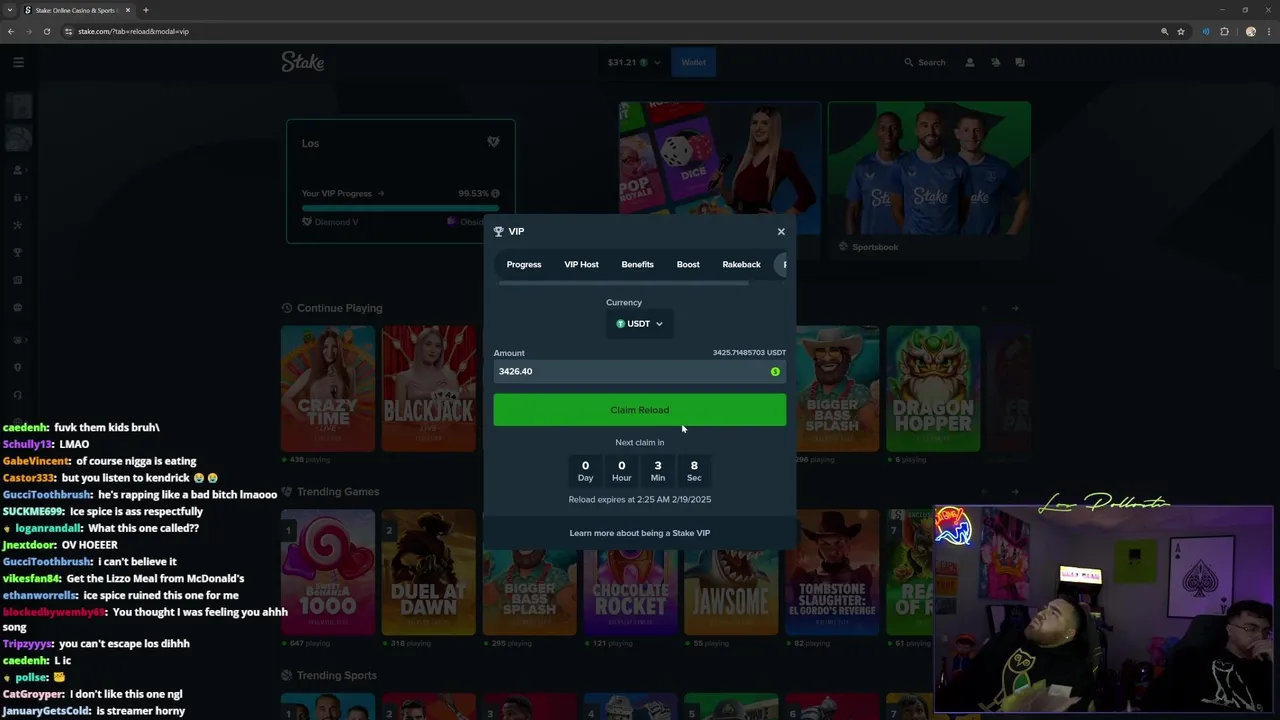Open the USDT currency dropdown
The width and height of the screenshot is (1280, 720).
coord(640,324)
